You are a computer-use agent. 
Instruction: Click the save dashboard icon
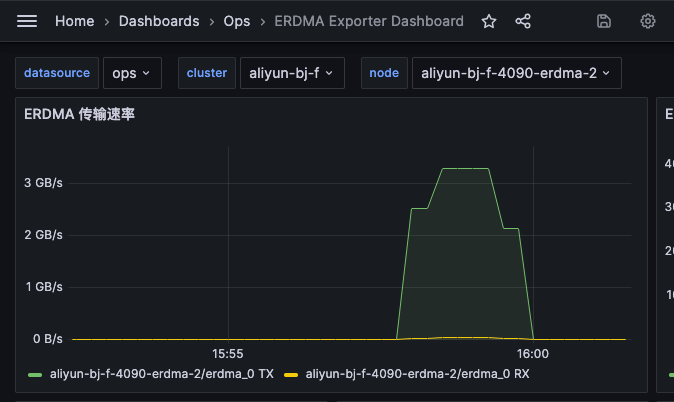[603, 21]
